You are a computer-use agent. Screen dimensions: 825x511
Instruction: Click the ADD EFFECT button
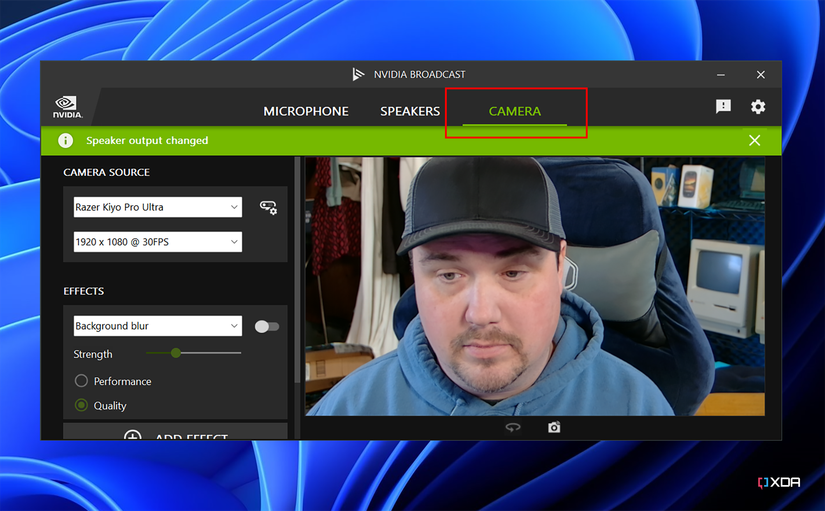point(175,432)
